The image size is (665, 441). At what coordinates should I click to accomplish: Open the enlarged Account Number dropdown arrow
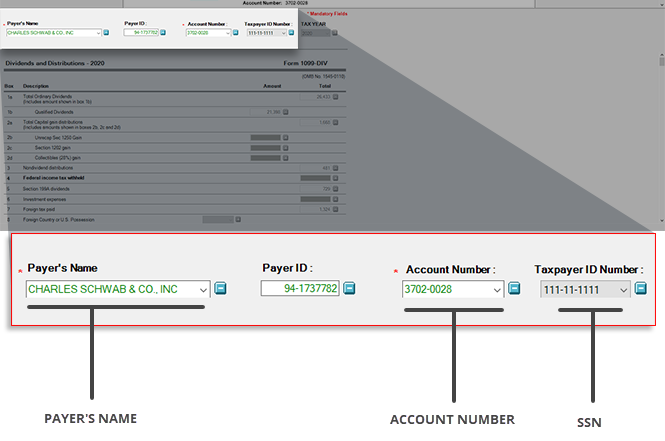click(497, 290)
